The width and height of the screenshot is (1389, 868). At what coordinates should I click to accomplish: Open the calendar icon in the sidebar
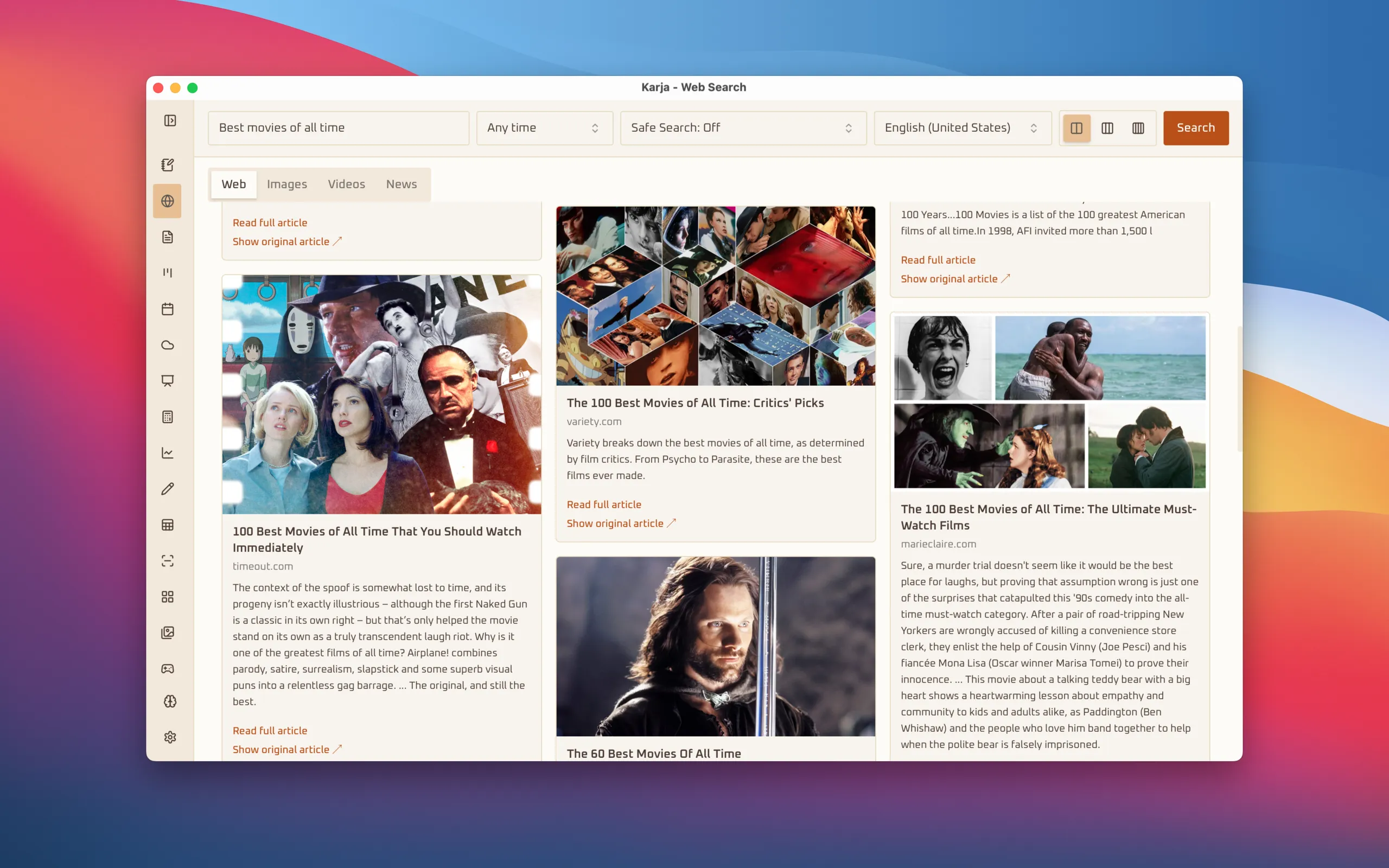[x=168, y=309]
